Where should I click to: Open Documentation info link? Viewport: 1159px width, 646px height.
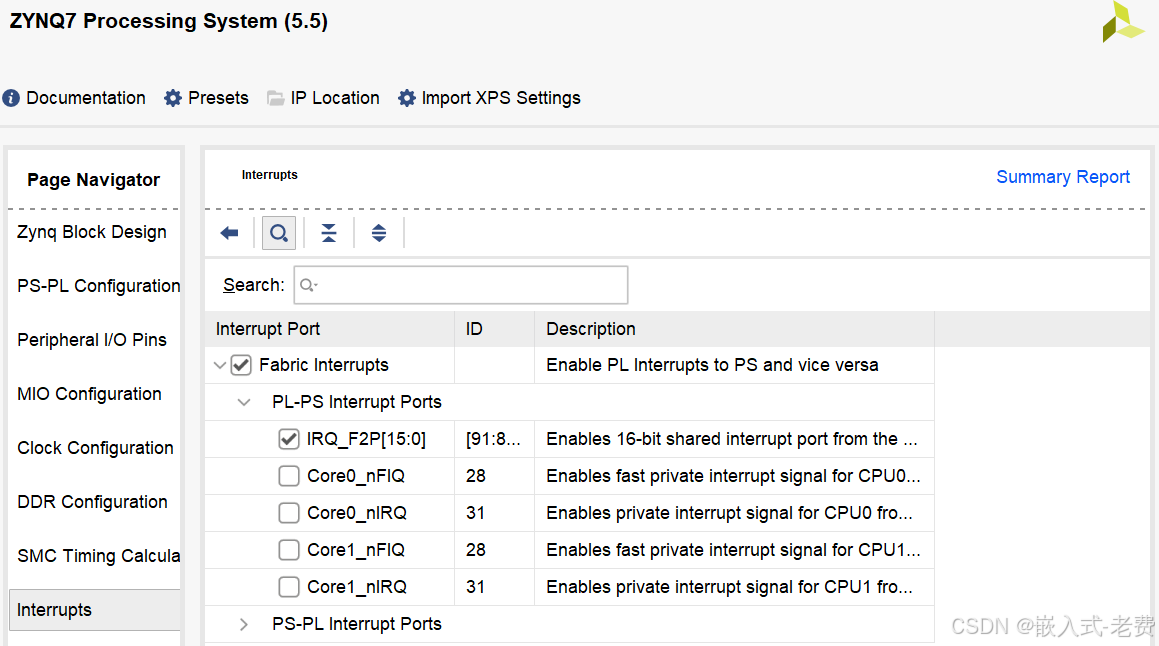(74, 98)
